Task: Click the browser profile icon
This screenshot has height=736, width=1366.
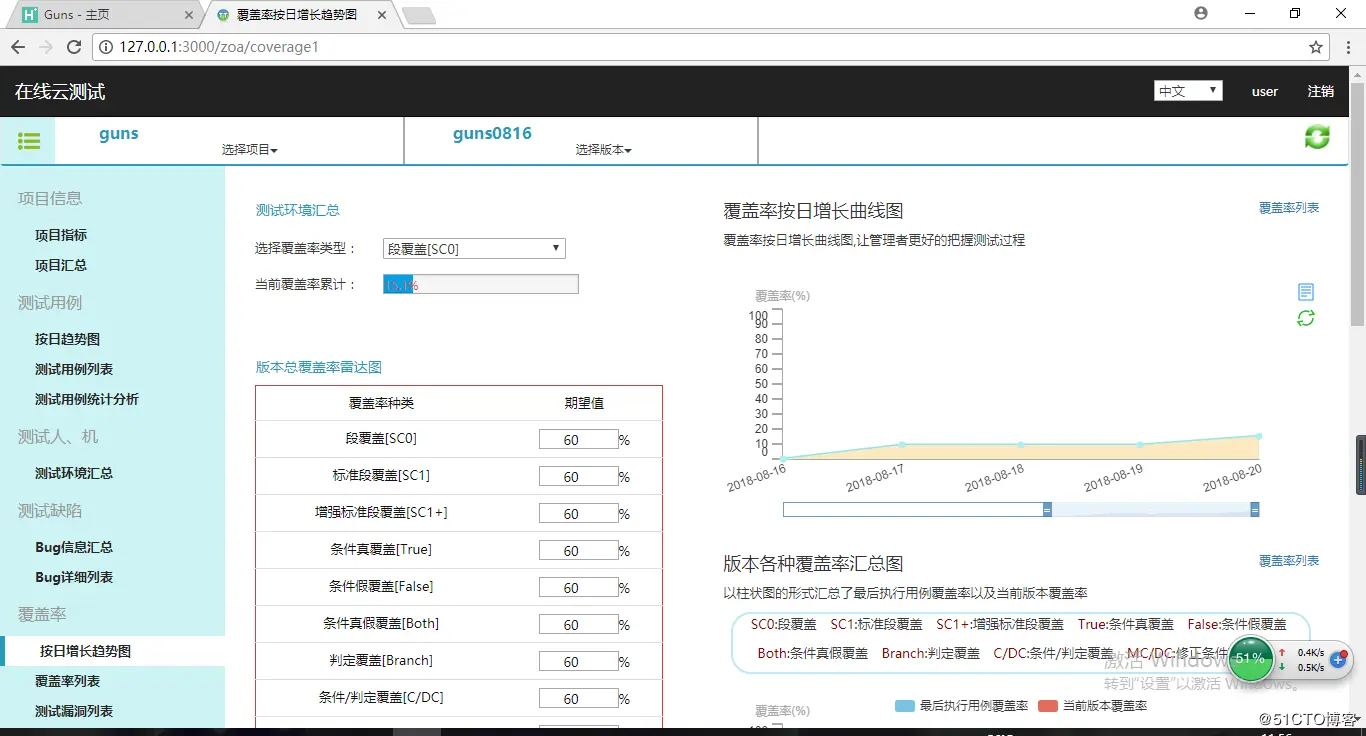Action: pyautogui.click(x=1201, y=14)
